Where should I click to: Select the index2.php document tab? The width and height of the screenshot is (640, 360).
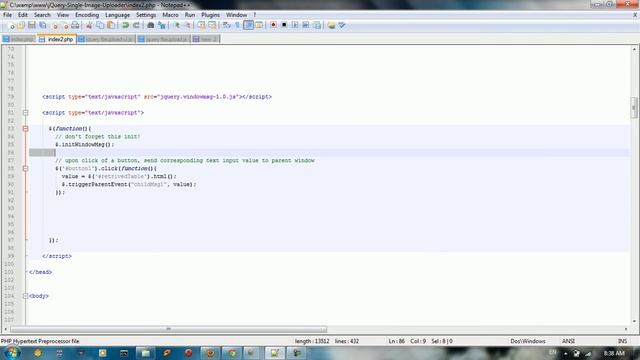click(x=57, y=39)
